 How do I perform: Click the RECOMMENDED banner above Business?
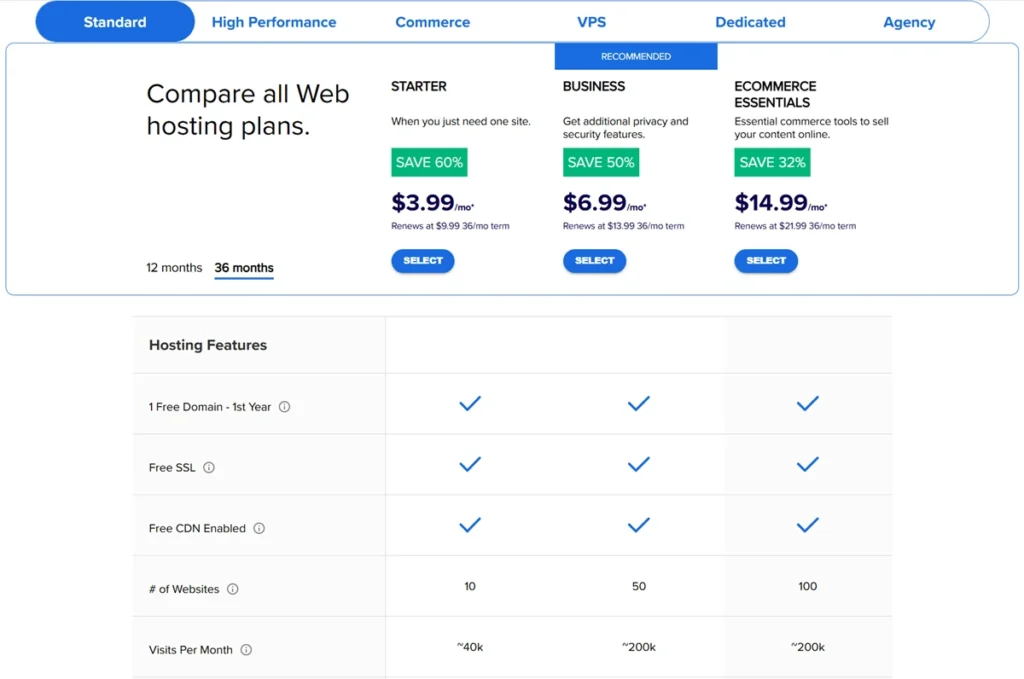[635, 56]
